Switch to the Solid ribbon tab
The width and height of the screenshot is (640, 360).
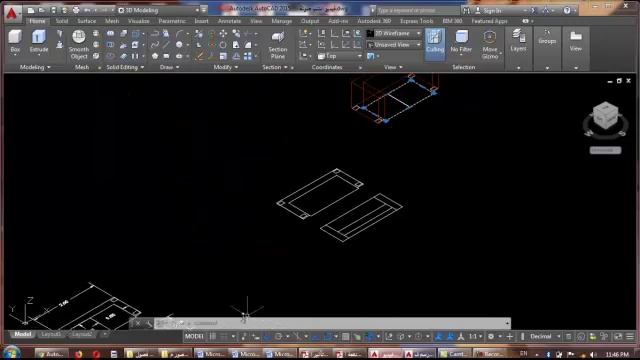[x=62, y=21]
